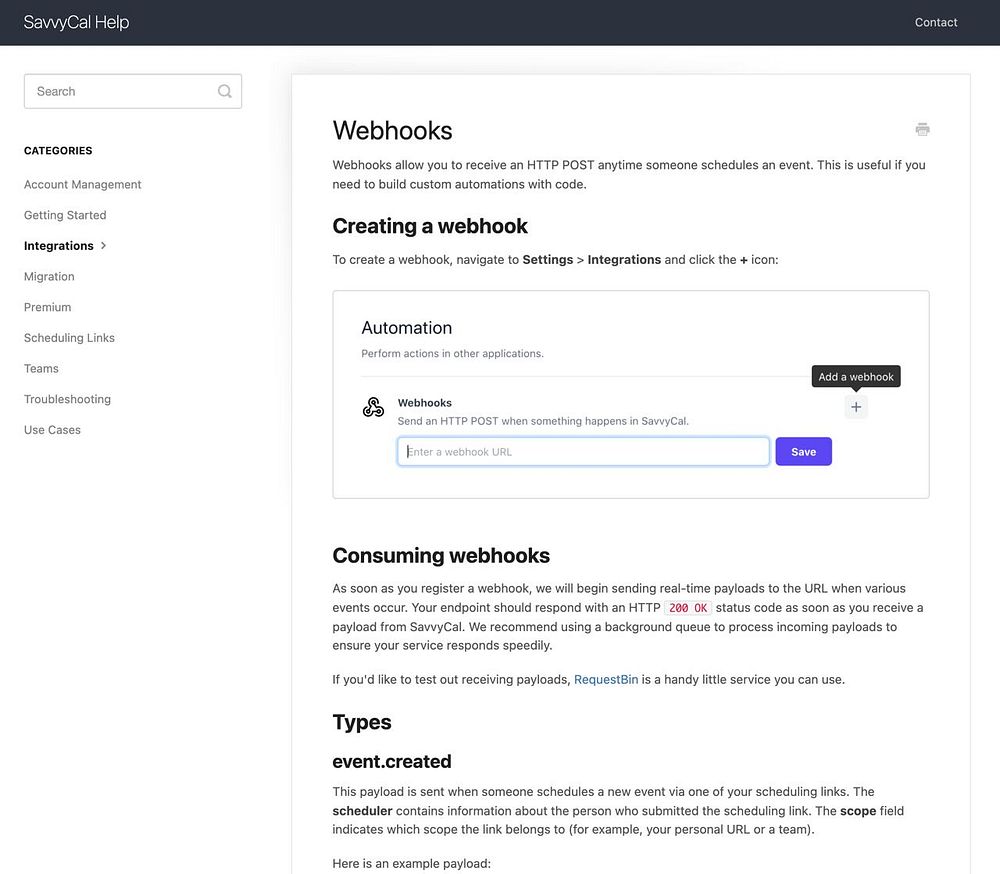
Task: Open Getting Started category
Action: pyautogui.click(x=65, y=215)
